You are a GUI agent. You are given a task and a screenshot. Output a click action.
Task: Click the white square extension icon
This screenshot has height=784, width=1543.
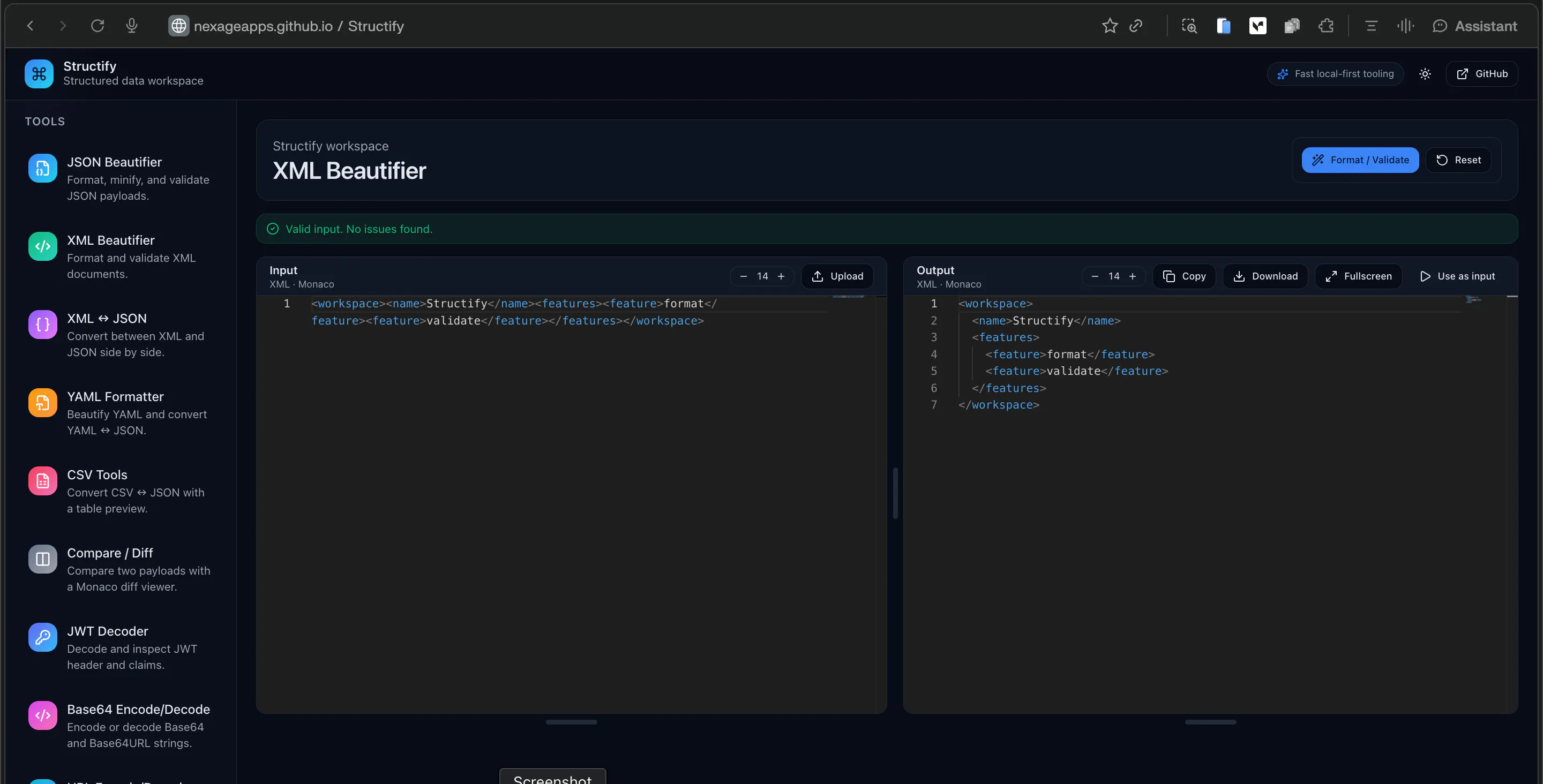click(1258, 26)
